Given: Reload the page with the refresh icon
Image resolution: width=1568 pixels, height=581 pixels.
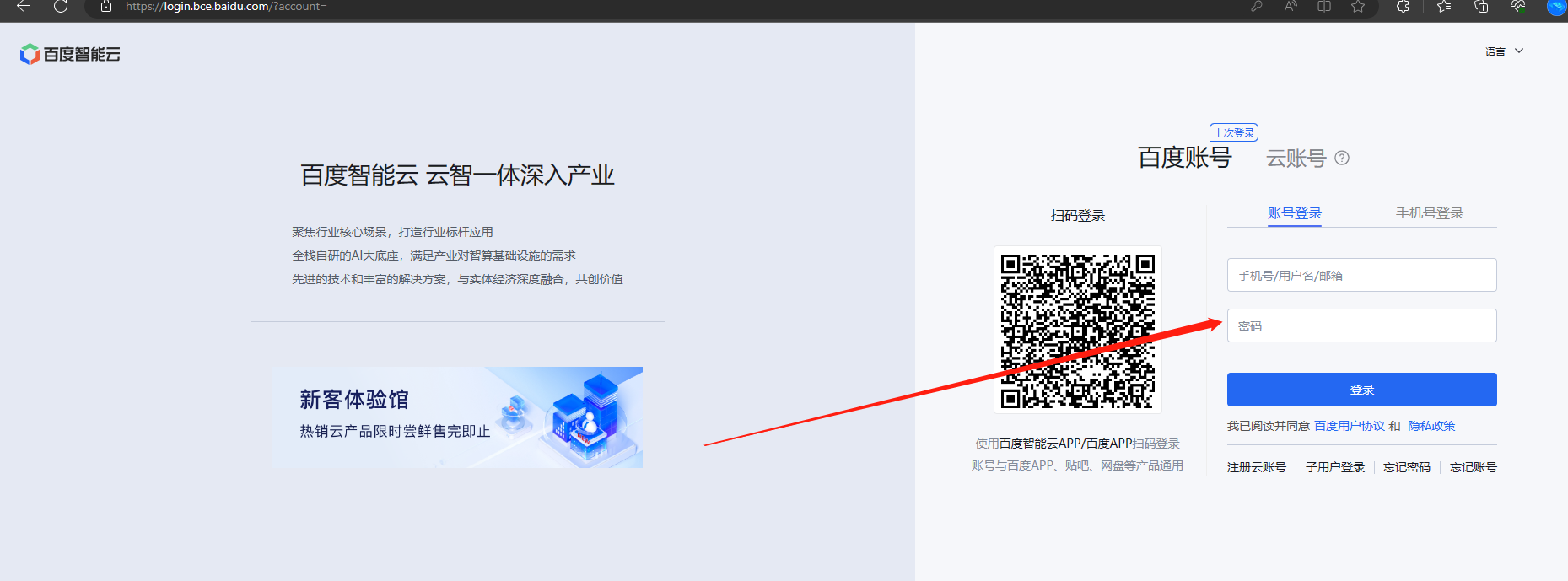Looking at the screenshot, I should 61,6.
